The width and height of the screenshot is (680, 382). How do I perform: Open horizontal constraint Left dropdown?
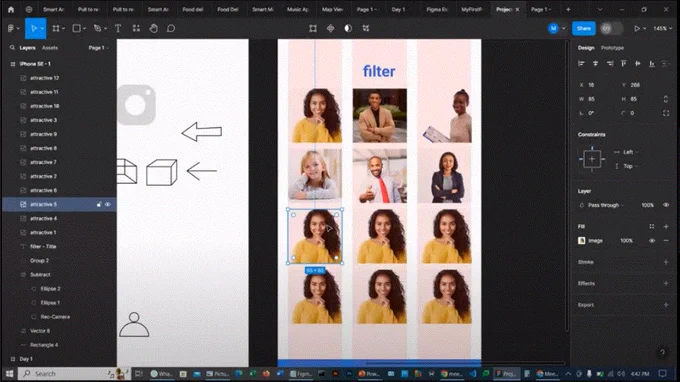point(626,152)
